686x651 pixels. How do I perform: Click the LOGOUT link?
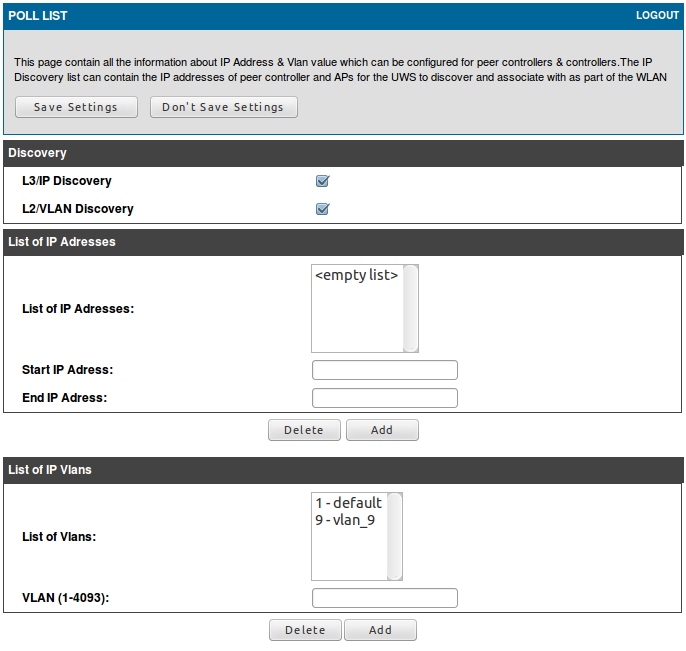click(657, 16)
